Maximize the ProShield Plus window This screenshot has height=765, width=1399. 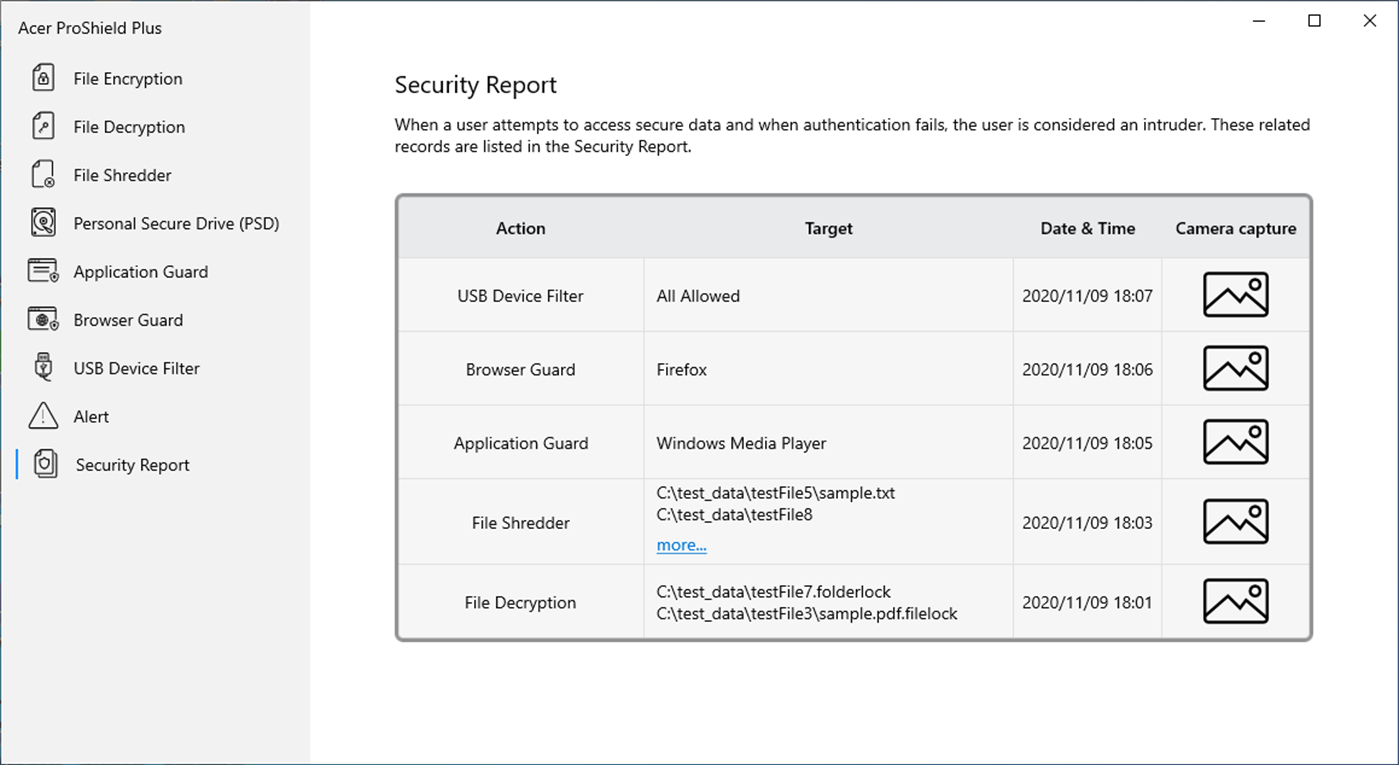[1315, 21]
